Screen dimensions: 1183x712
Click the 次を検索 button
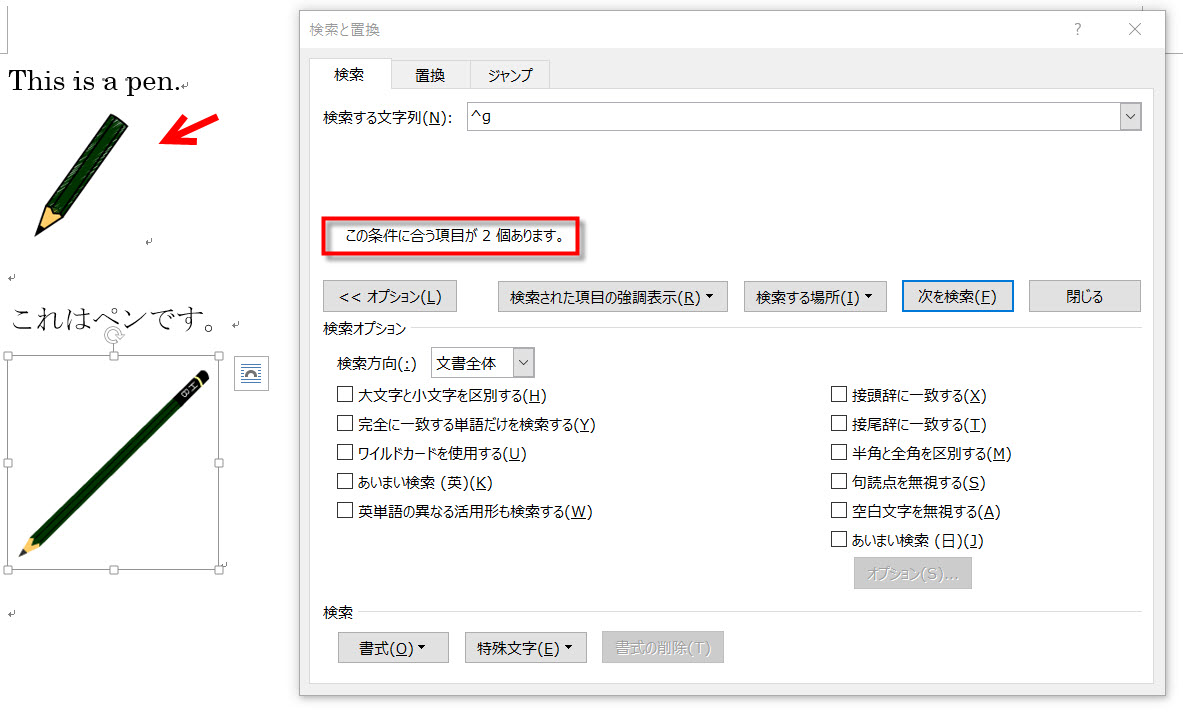click(x=957, y=297)
